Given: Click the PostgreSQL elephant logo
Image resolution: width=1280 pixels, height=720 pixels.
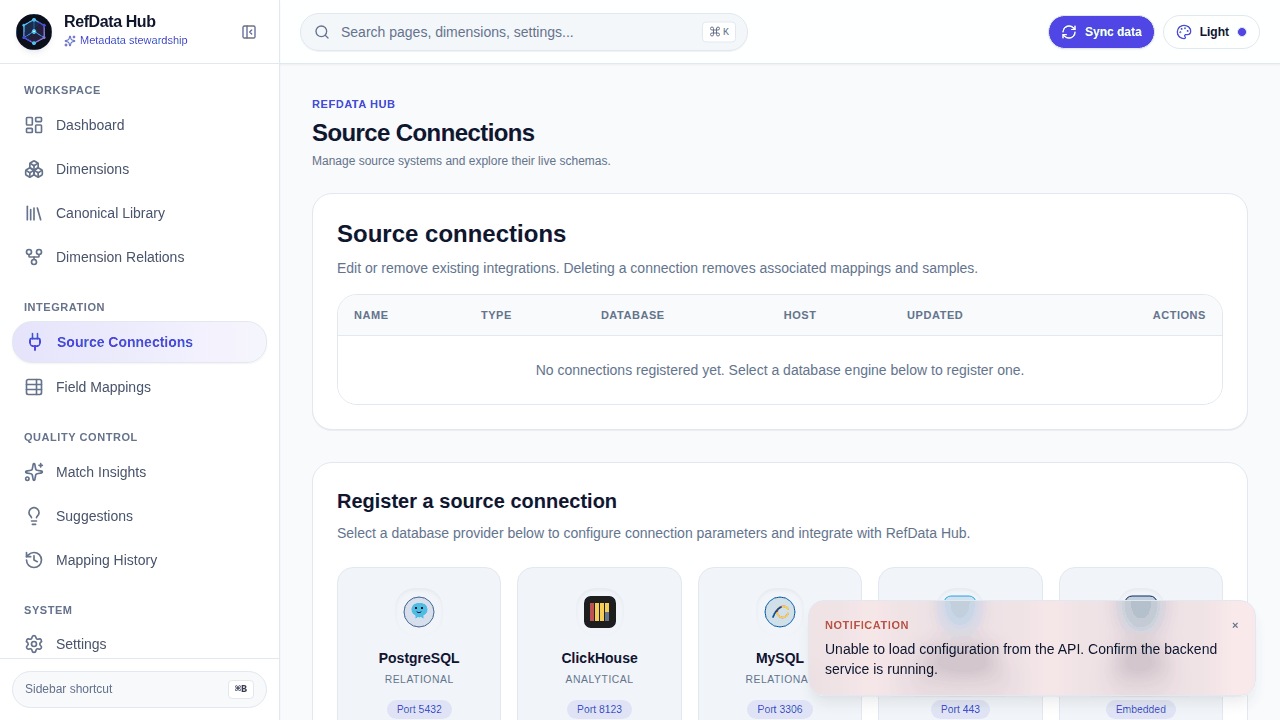Looking at the screenshot, I should tap(419, 611).
